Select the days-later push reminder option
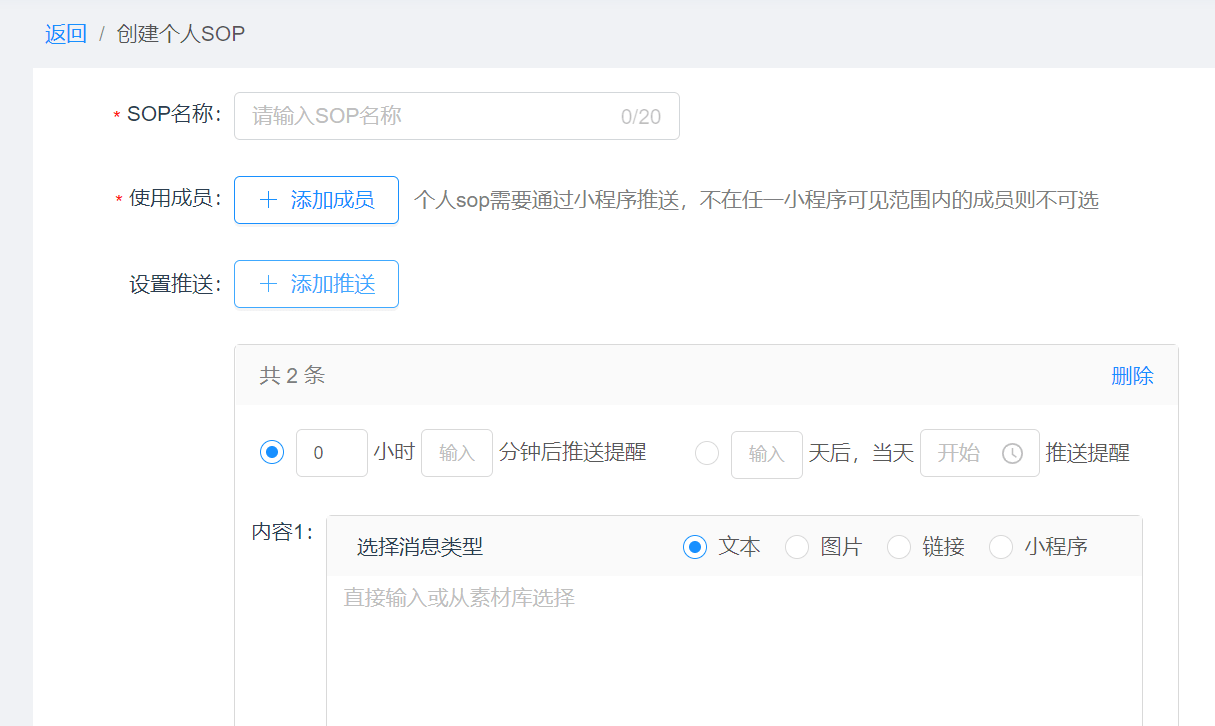The height and width of the screenshot is (726, 1215). (707, 452)
